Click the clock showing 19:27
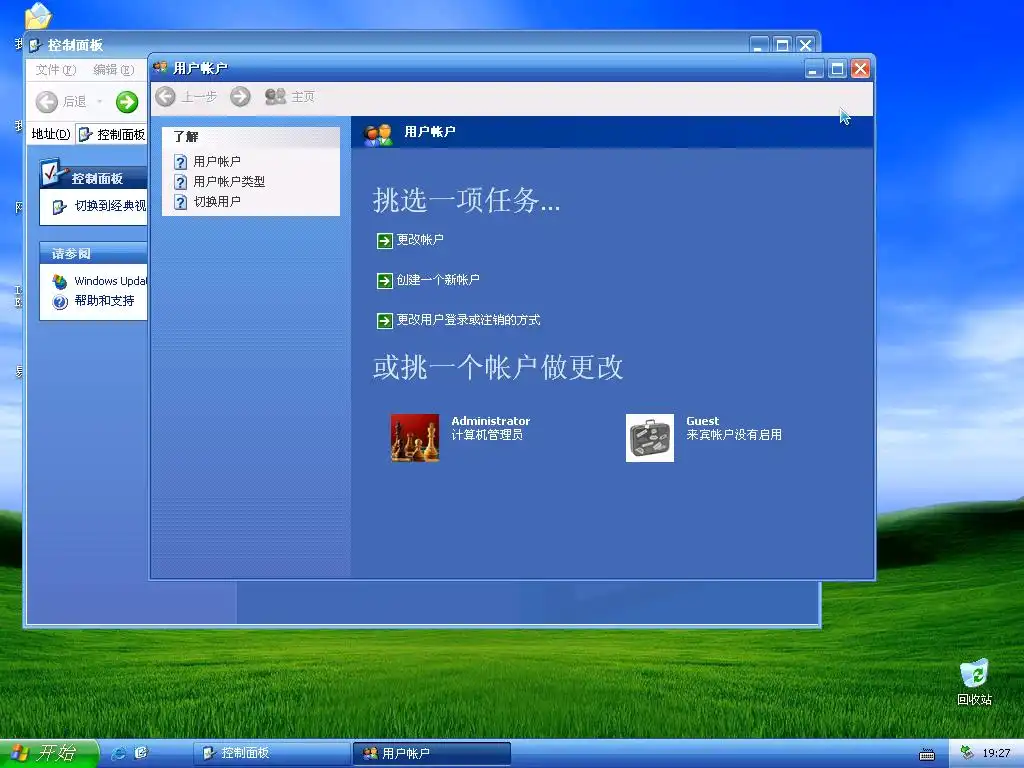Screen dimensions: 1024x768 (997, 753)
